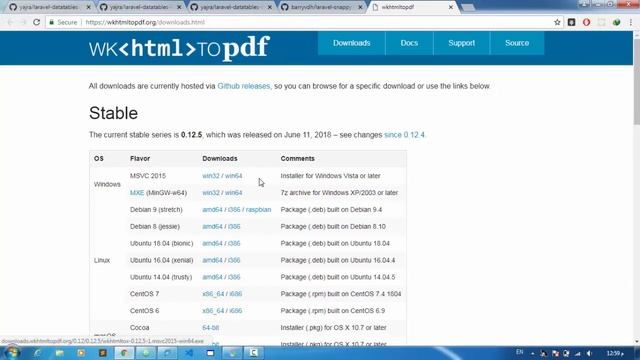Screen dimensions: 640x360
Task: Open the Support navigation item
Action: [462, 43]
